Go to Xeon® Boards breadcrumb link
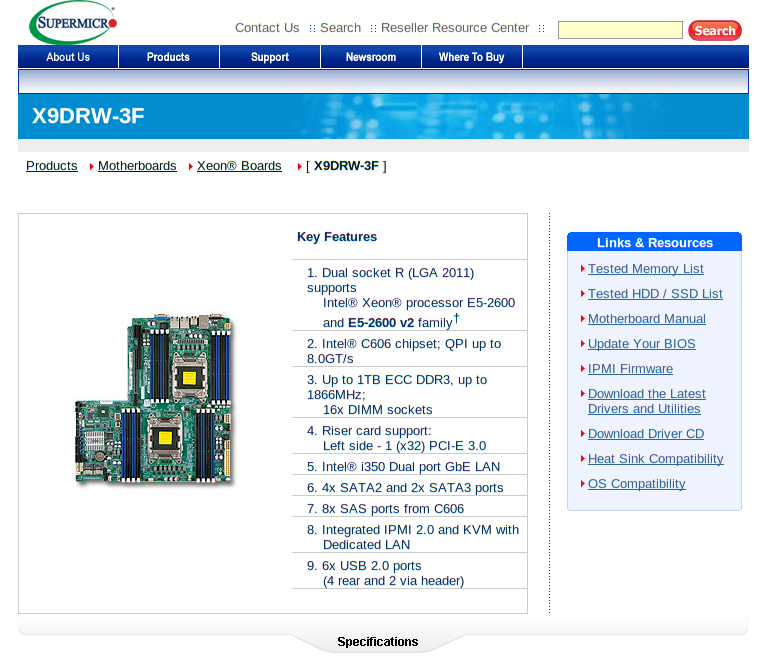 [239, 166]
